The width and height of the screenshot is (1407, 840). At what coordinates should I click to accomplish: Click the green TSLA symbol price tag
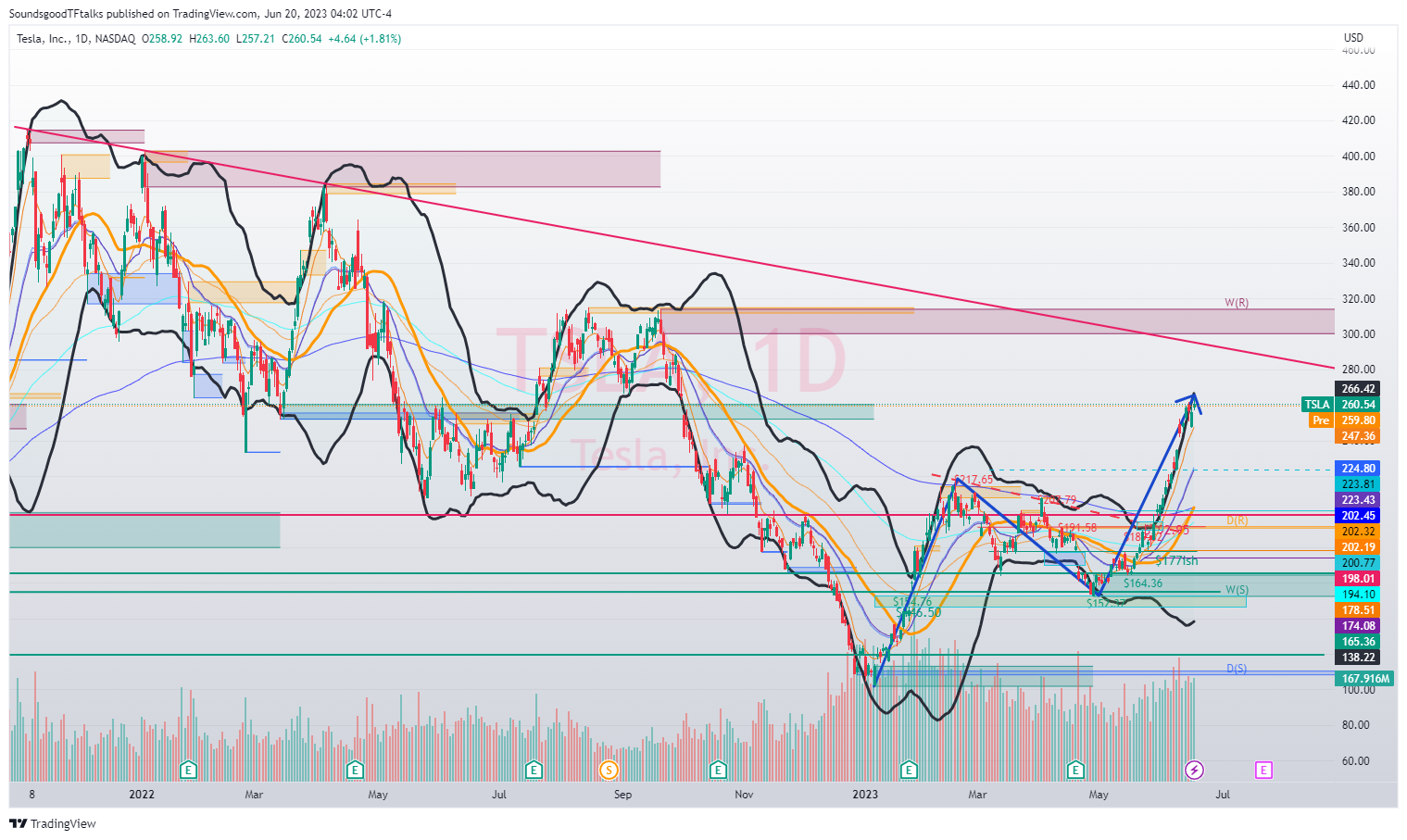(x=1317, y=405)
